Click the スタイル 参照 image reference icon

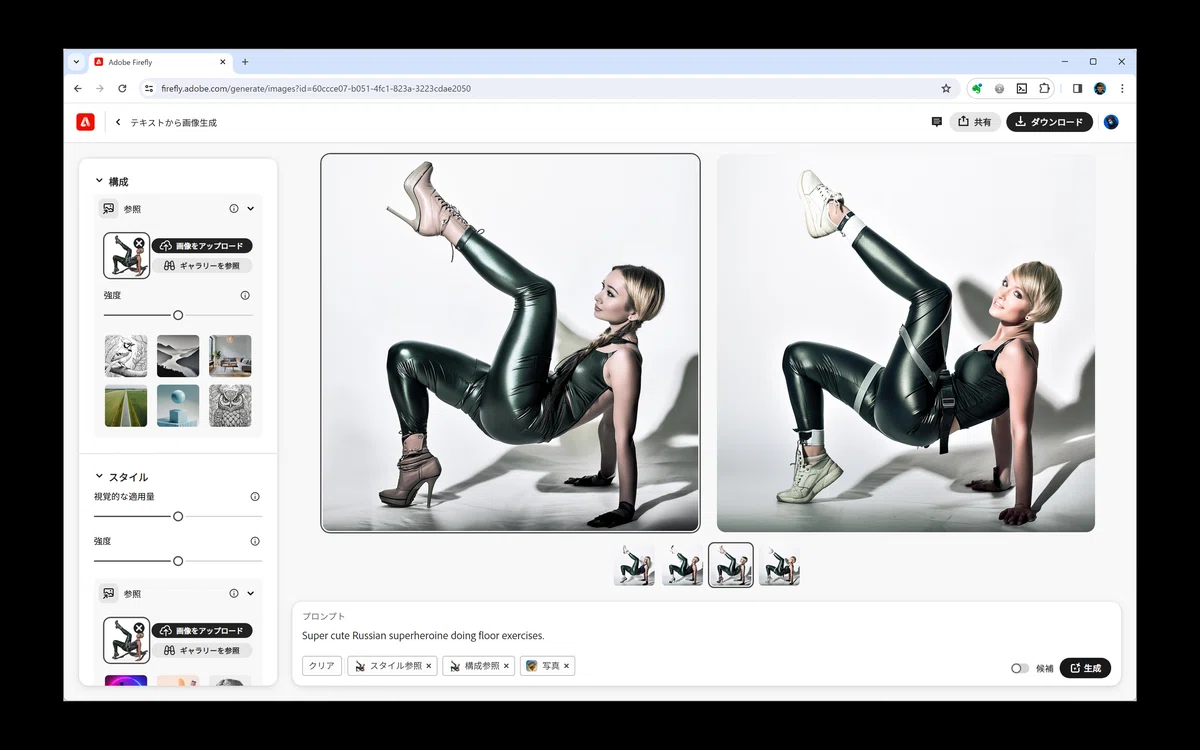pos(109,593)
